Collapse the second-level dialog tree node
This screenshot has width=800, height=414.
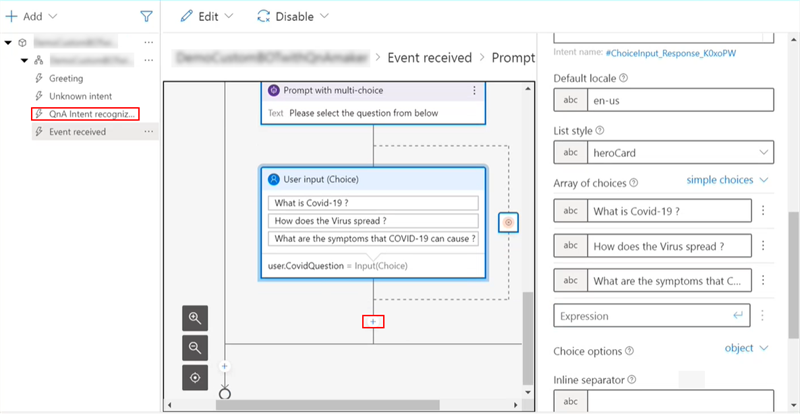tap(24, 60)
